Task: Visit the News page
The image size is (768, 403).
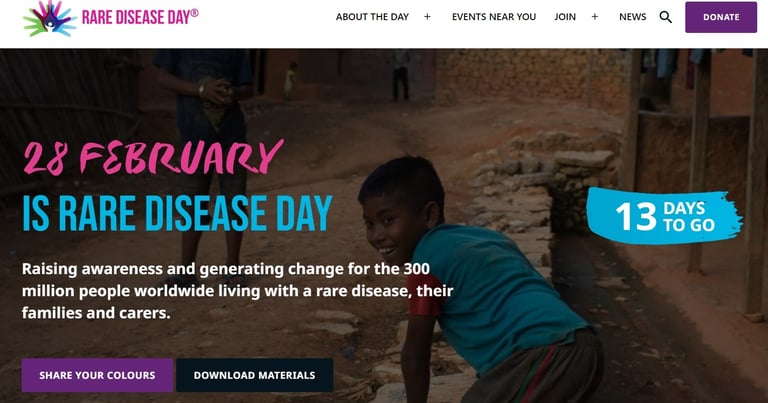Action: pos(632,17)
